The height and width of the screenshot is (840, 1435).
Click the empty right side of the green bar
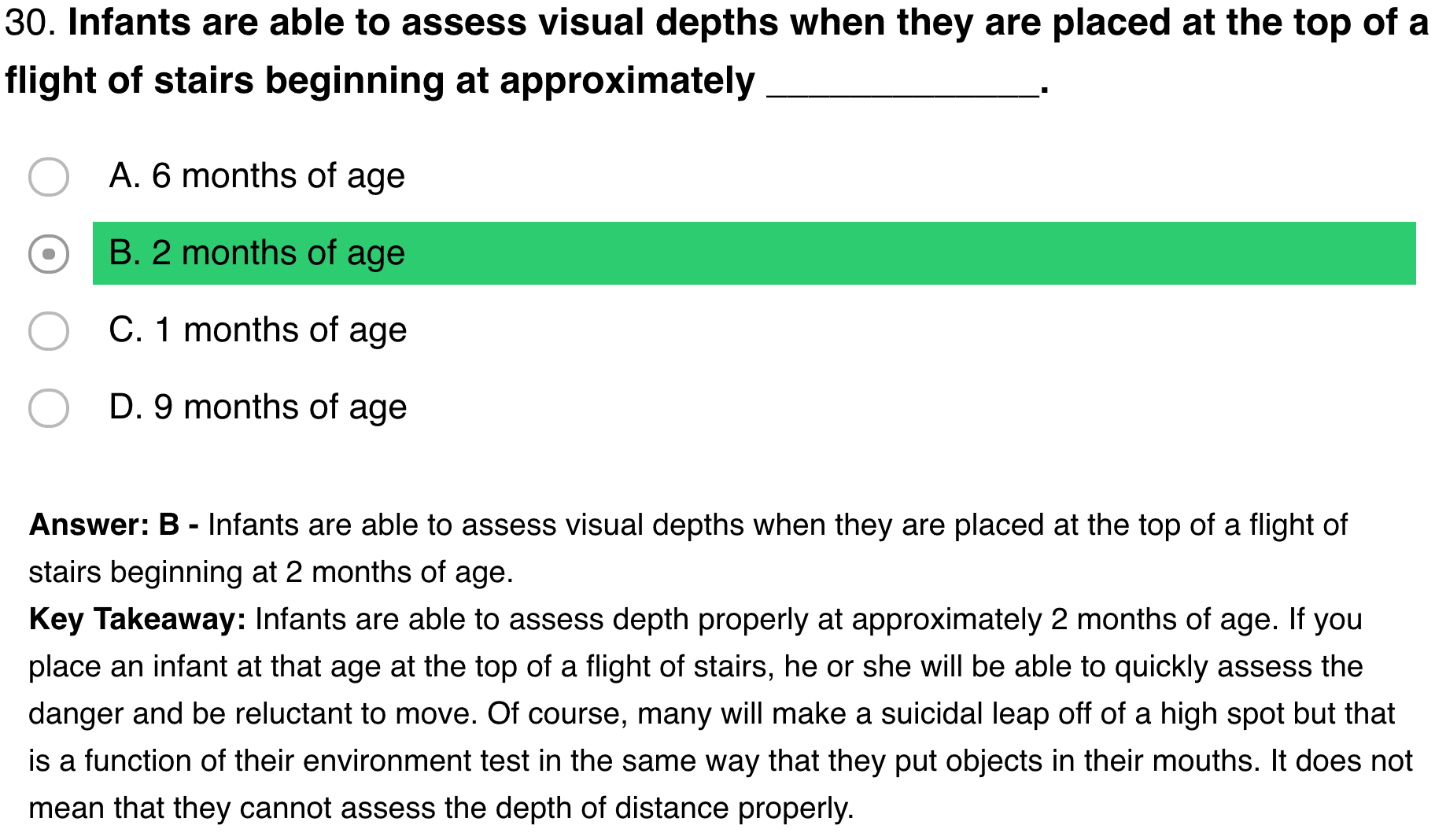click(x=1023, y=253)
